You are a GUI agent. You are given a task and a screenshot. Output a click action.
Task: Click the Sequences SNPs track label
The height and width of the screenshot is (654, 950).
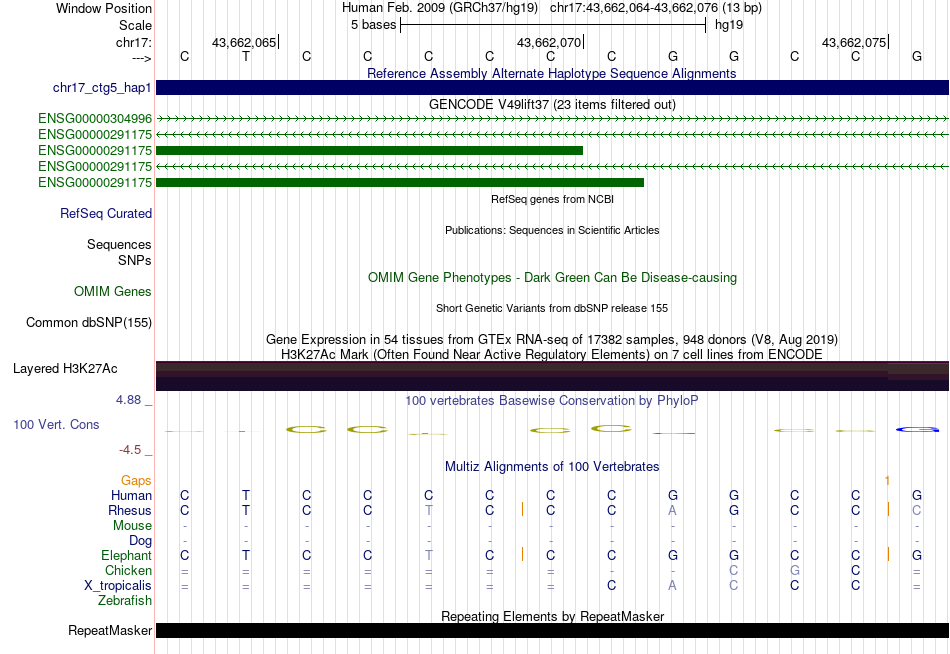(x=119, y=252)
